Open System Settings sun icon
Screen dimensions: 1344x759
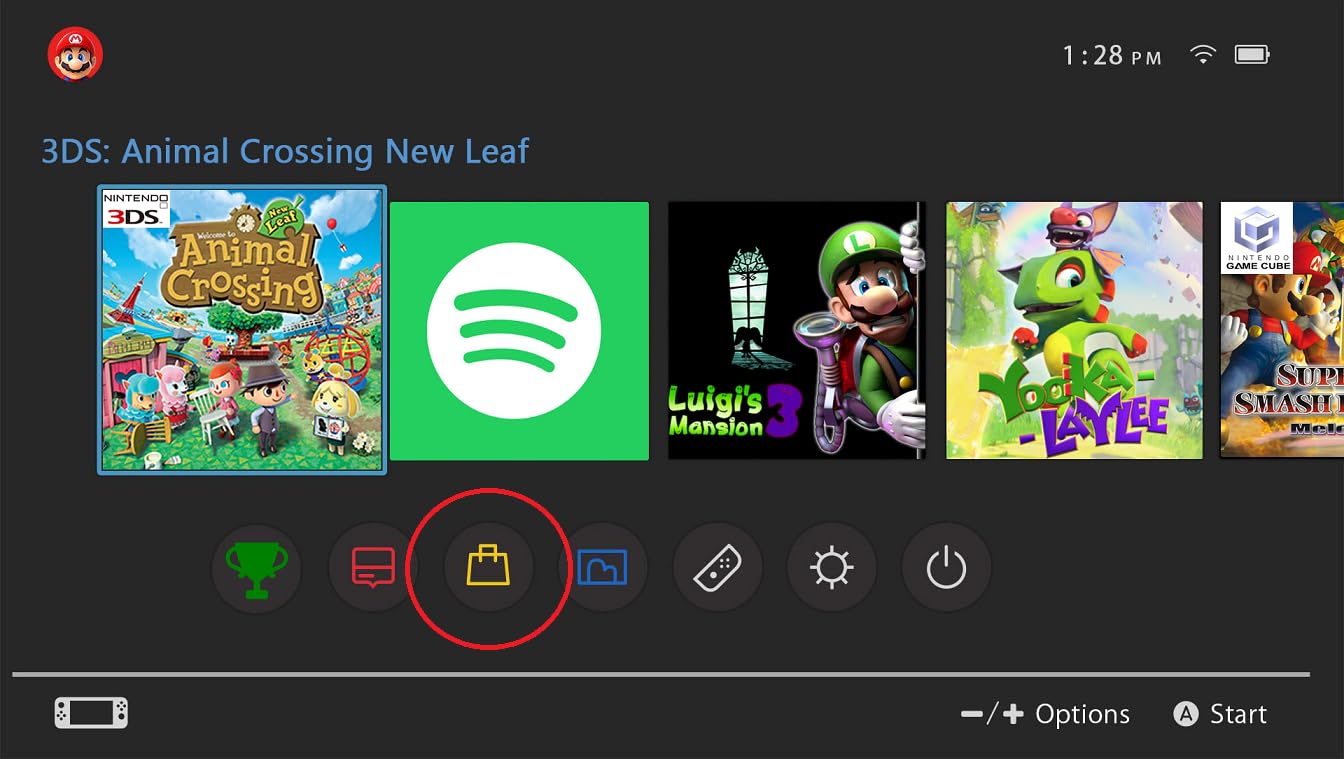[832, 569]
